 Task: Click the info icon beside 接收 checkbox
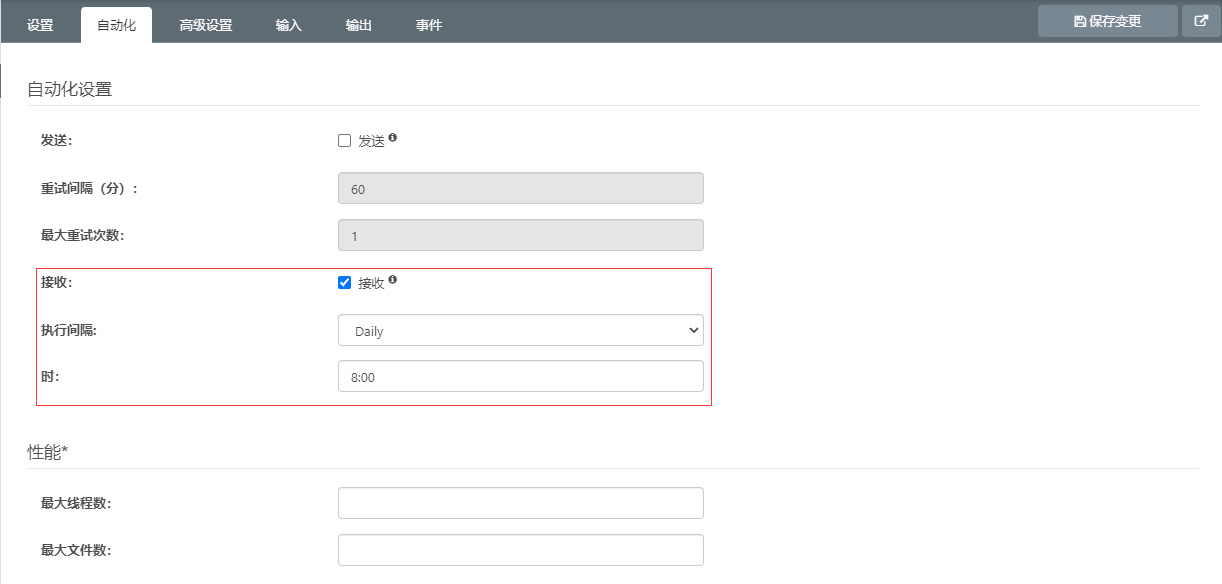coord(393,280)
